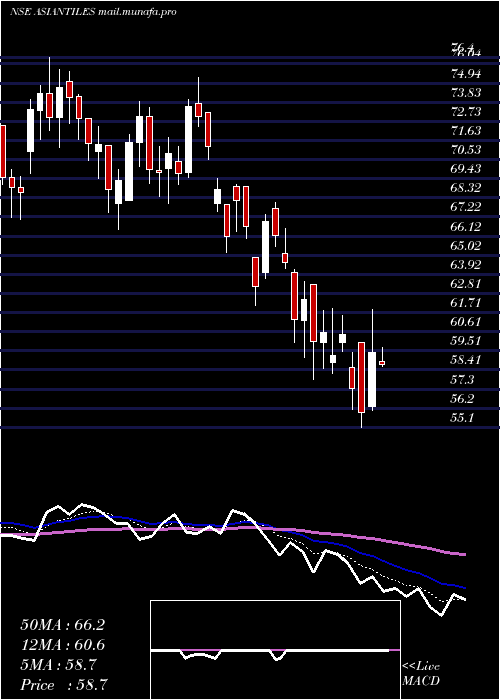Image resolution: width=500 pixels, height=700 pixels.
Task: Click the 74.94 price axis label
Action: coord(466,74)
